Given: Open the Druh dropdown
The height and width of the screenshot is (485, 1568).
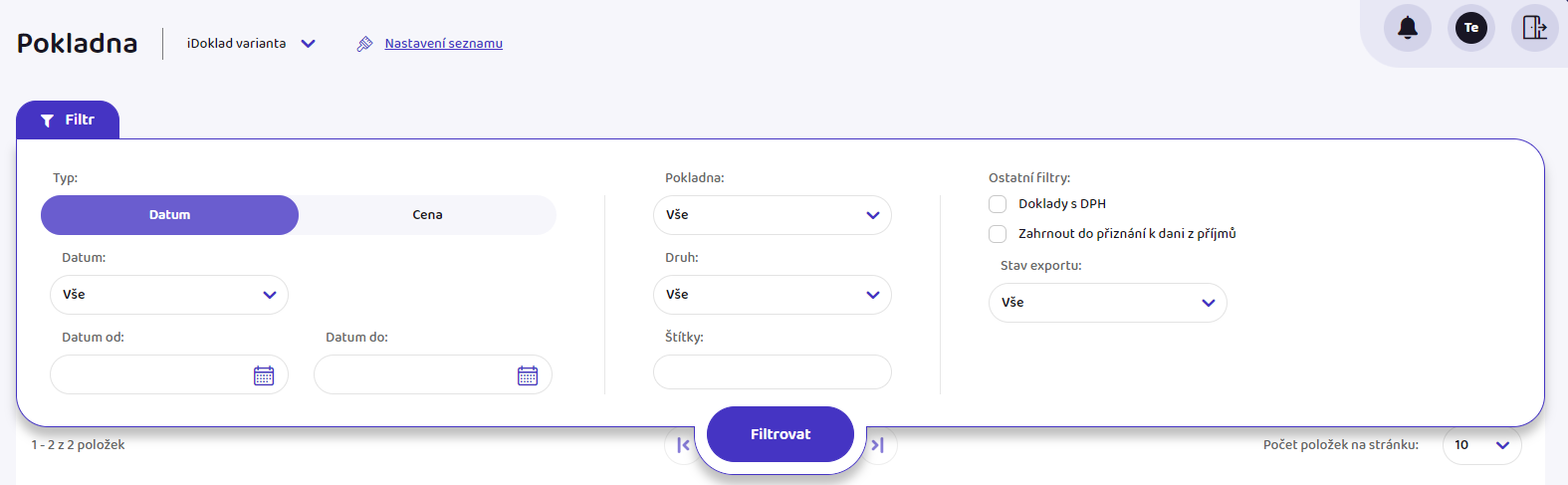Looking at the screenshot, I should 773,295.
